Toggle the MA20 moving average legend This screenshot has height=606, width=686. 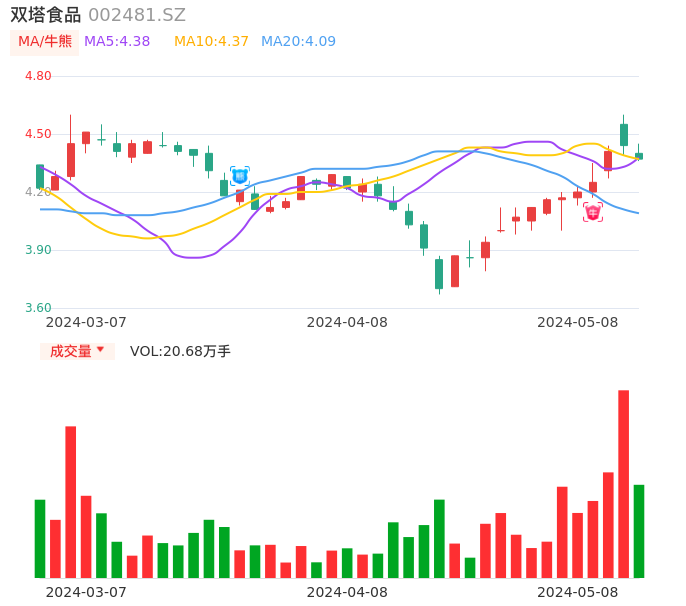pyautogui.click(x=298, y=42)
